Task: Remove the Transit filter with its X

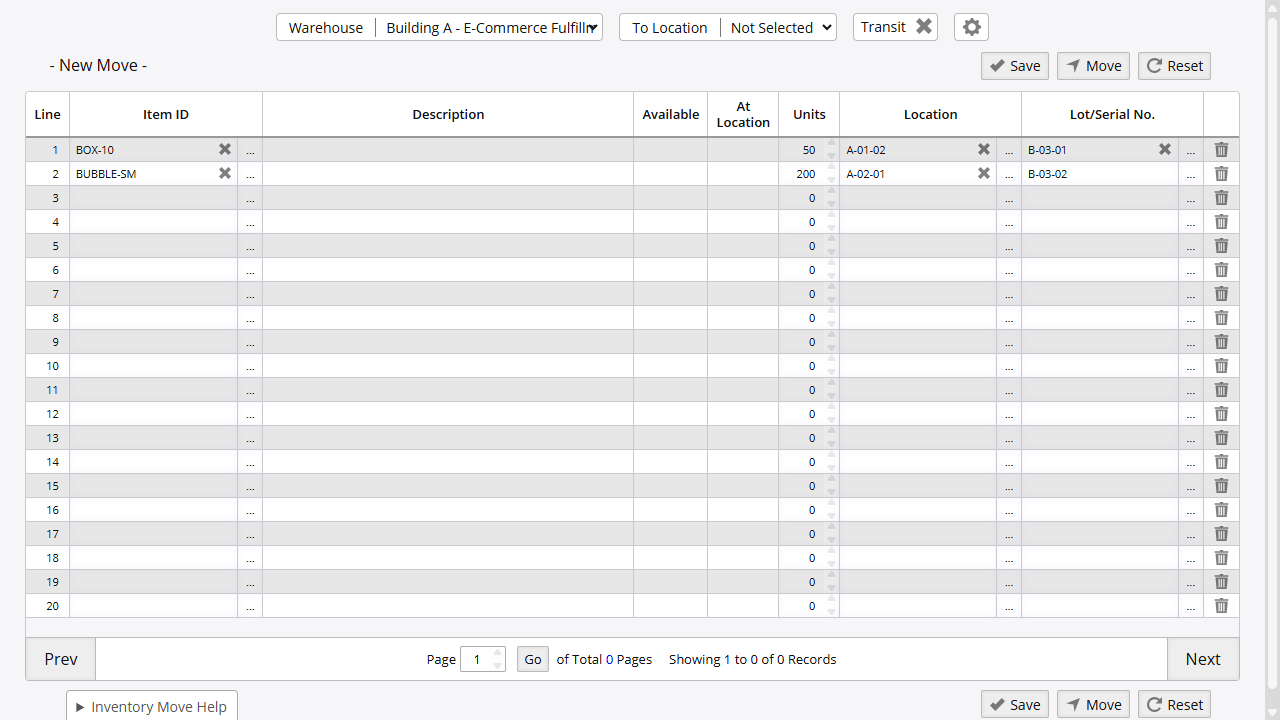Action: coord(924,27)
